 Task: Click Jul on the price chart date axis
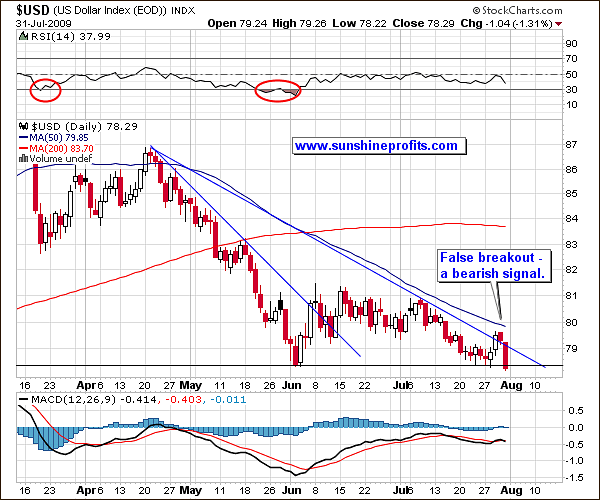pyautogui.click(x=400, y=385)
